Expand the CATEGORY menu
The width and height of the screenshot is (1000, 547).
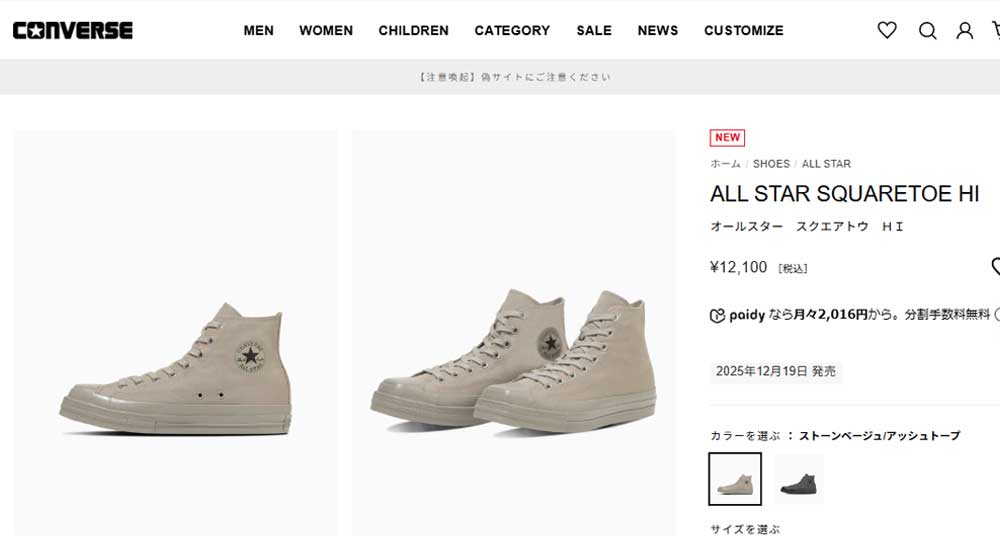512,30
